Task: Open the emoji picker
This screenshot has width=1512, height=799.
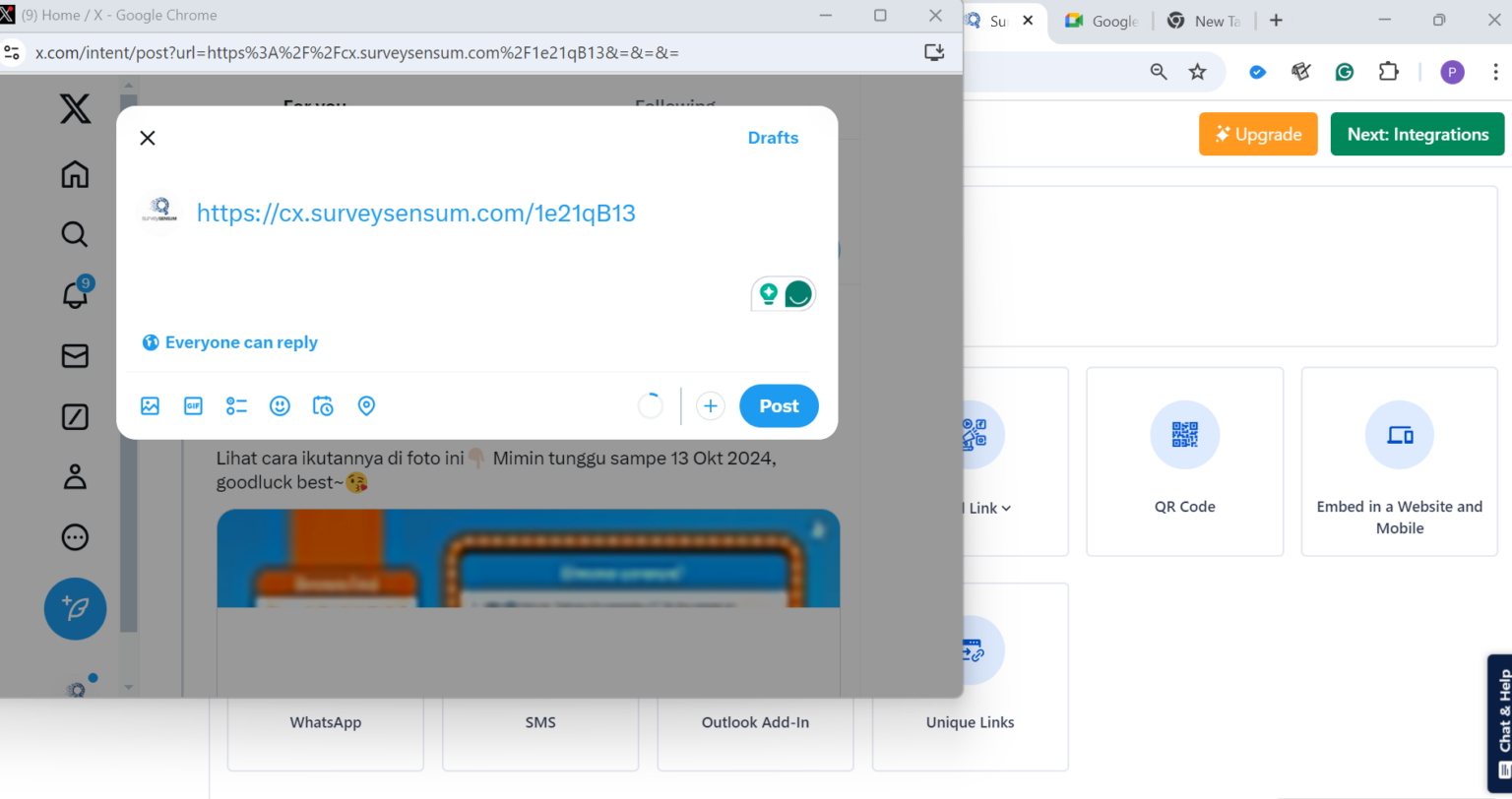Action: coord(280,405)
